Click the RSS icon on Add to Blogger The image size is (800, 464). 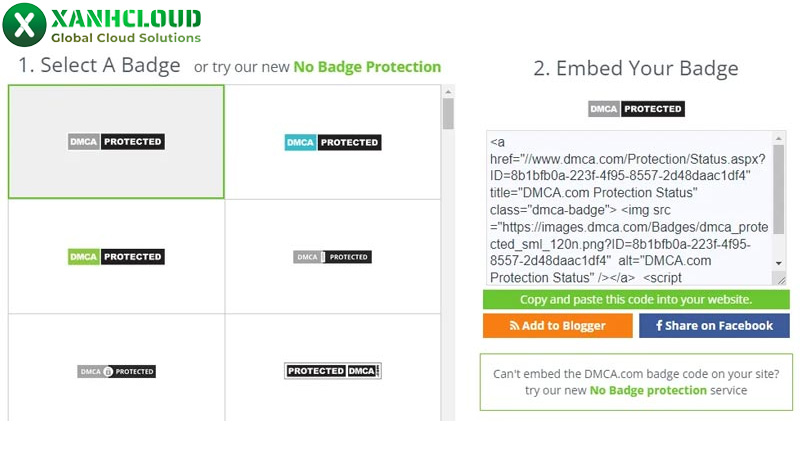point(514,326)
